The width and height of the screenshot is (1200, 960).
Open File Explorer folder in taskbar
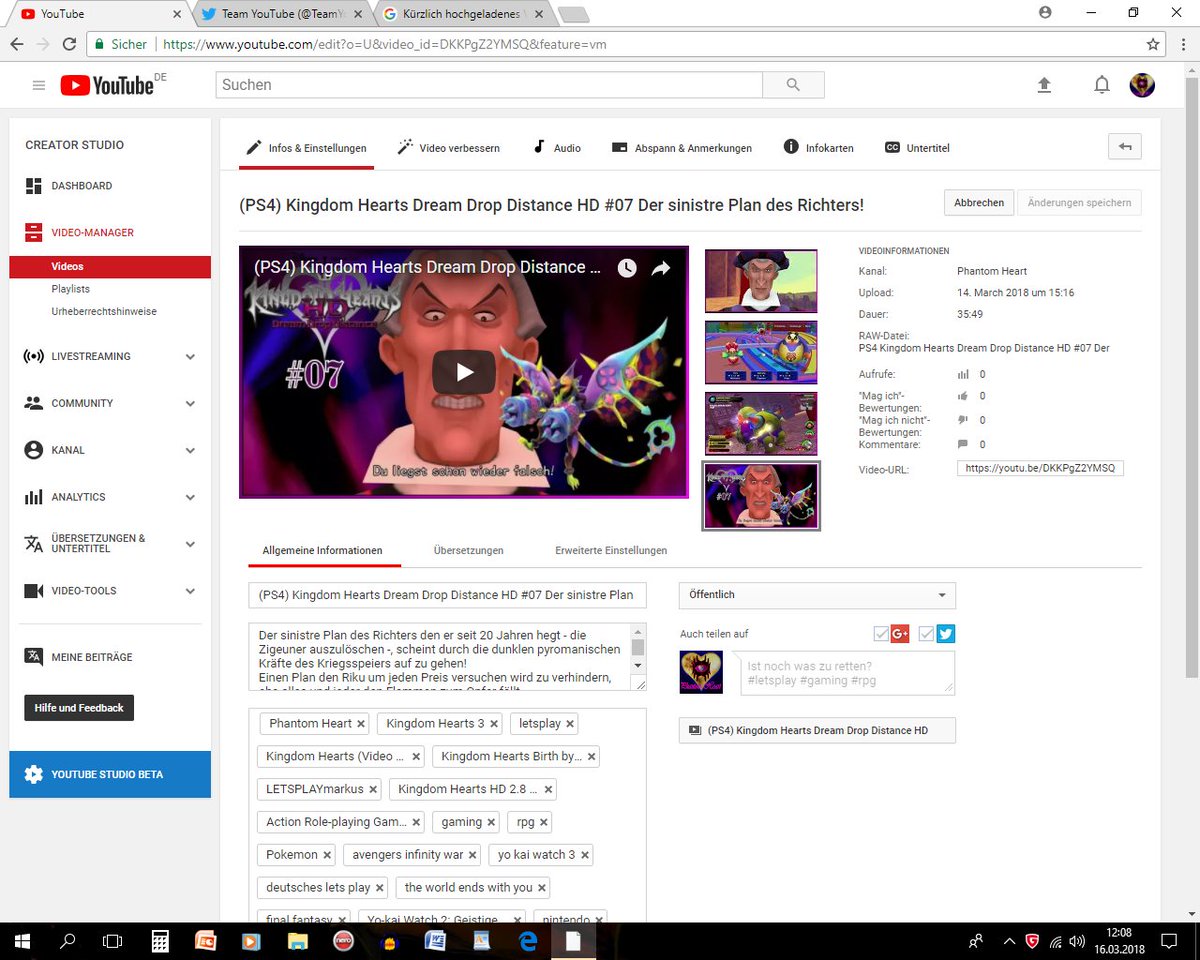[297, 941]
